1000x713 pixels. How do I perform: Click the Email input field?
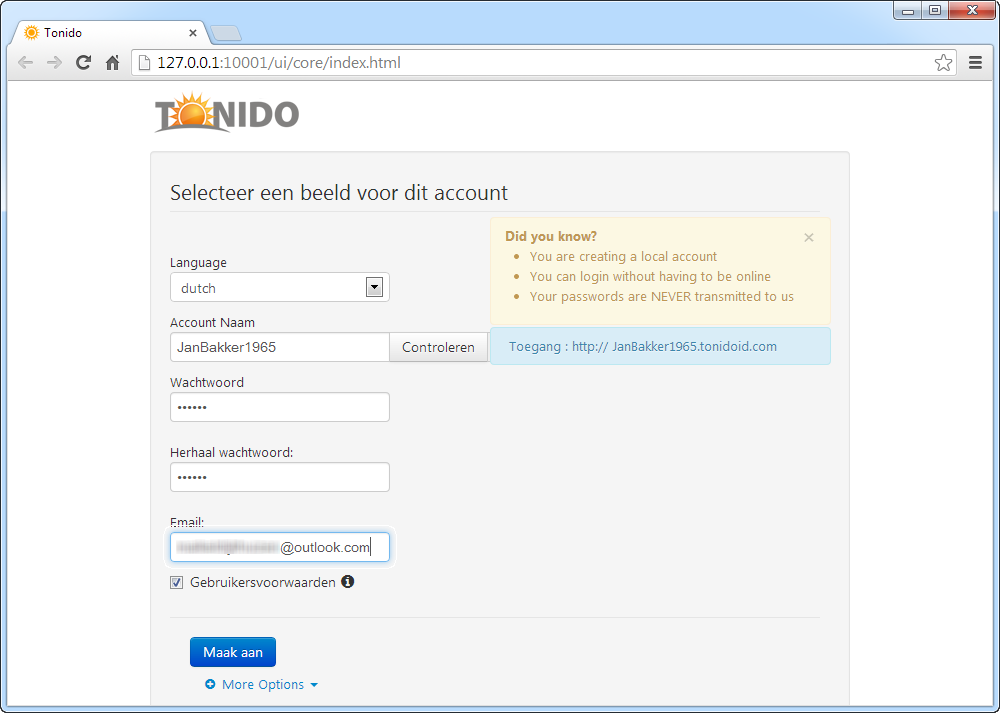click(x=279, y=547)
